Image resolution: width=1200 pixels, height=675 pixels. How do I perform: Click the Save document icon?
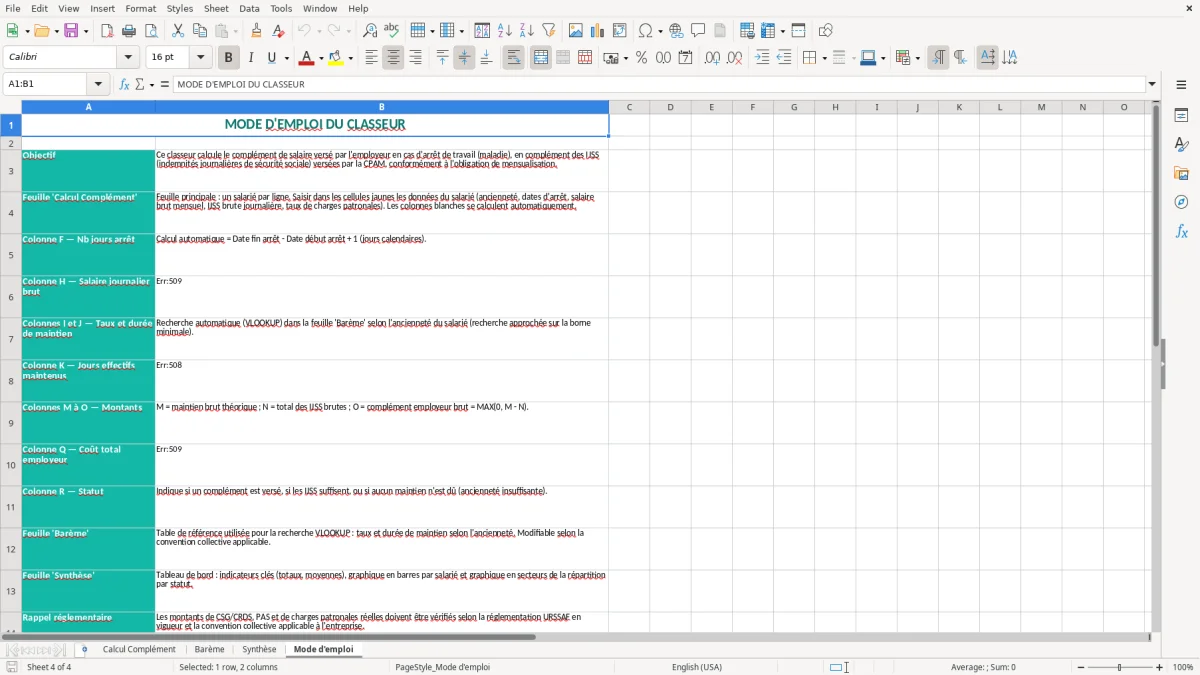tap(71, 31)
